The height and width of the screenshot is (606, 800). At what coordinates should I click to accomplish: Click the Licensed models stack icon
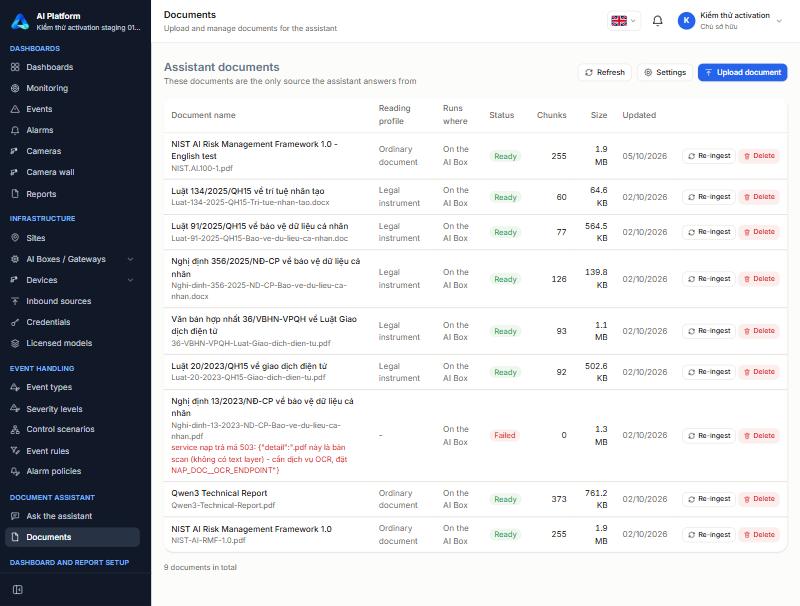click(15, 343)
